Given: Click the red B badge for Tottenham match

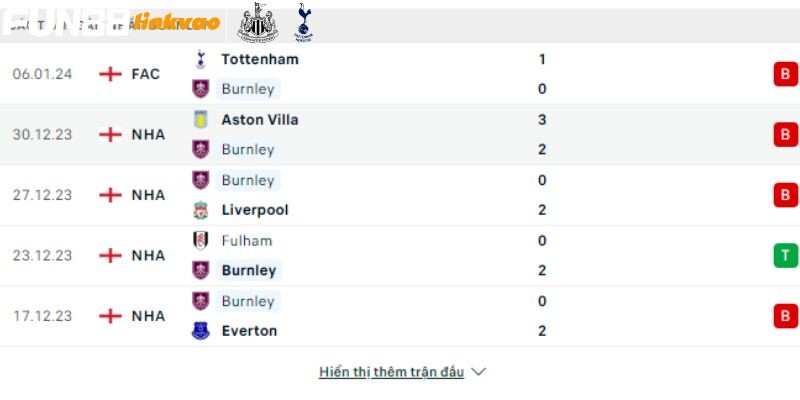Looking at the screenshot, I should tap(786, 74).
